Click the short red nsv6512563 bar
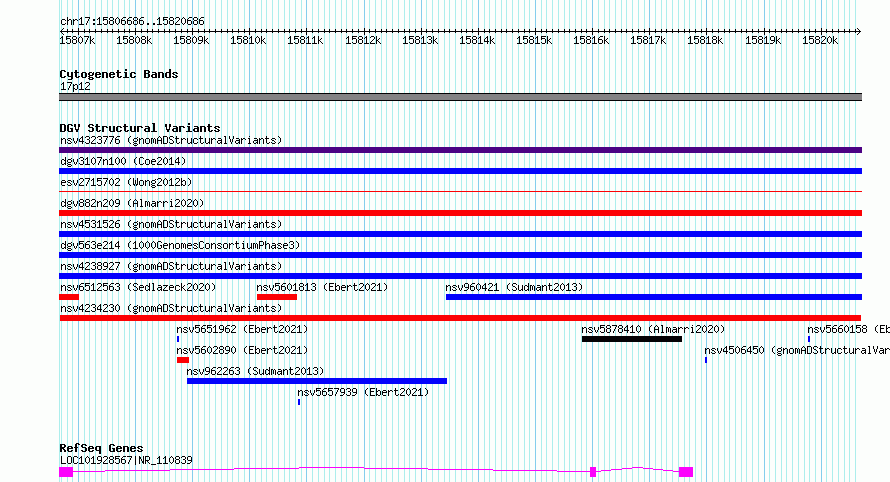 point(69,297)
